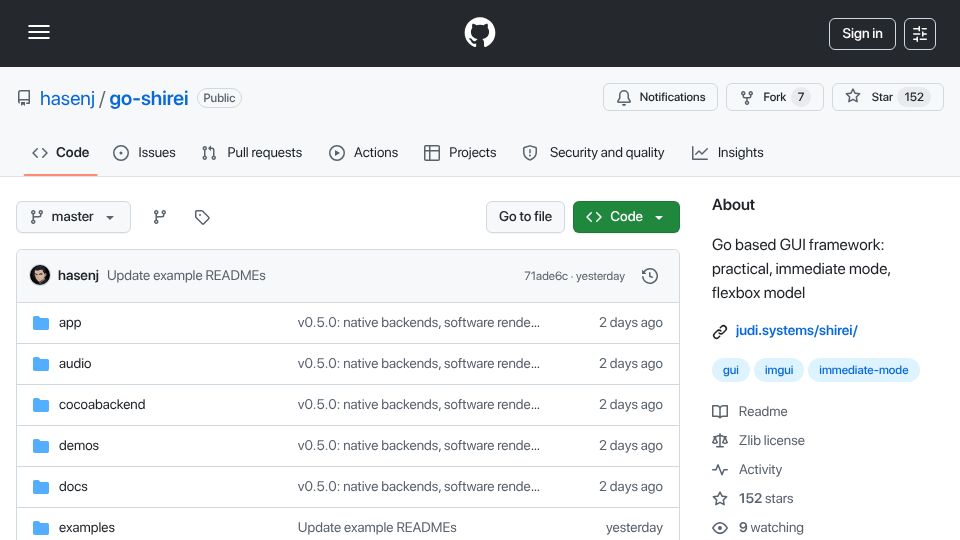Open hasenj owner profile link
960x540 pixels.
tap(67, 98)
